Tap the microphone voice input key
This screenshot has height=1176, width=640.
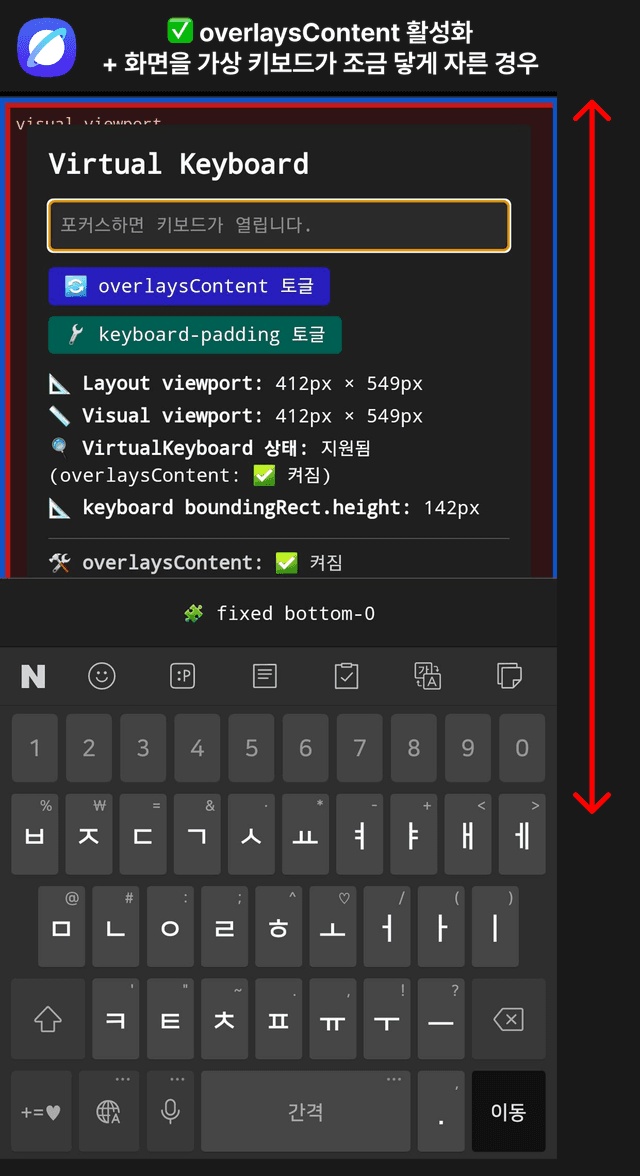(x=170, y=1111)
